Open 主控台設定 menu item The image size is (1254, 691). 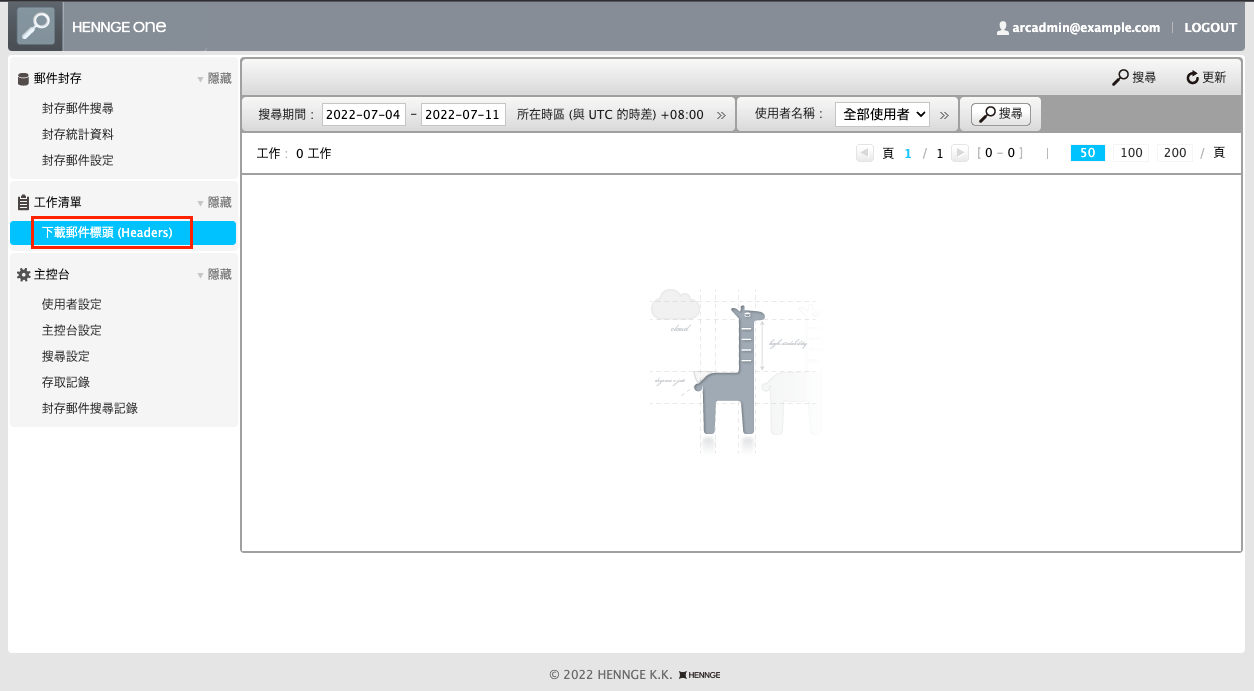(72, 330)
